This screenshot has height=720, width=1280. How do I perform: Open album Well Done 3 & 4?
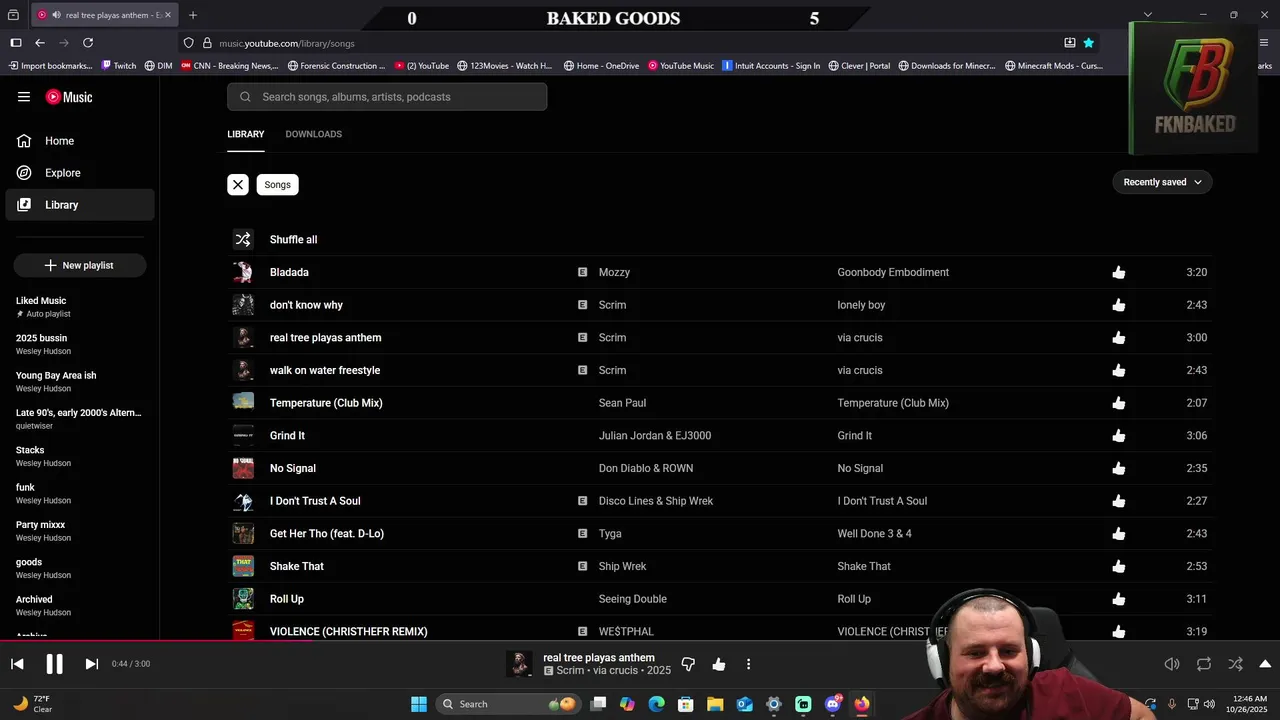(874, 534)
